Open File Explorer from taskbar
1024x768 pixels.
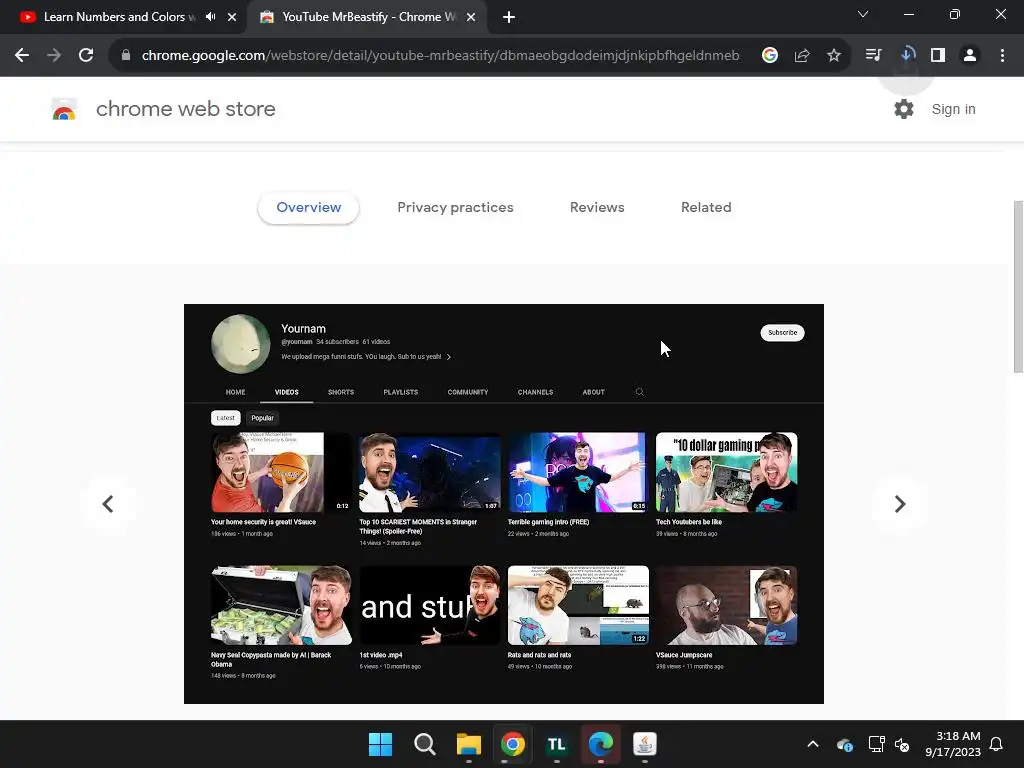(x=468, y=744)
